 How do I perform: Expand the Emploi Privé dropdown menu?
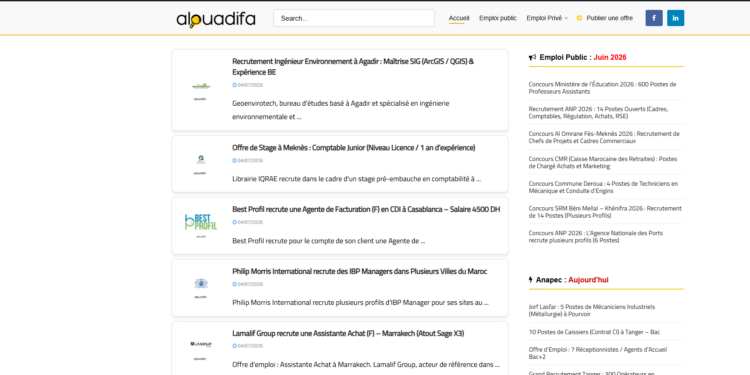click(x=547, y=18)
